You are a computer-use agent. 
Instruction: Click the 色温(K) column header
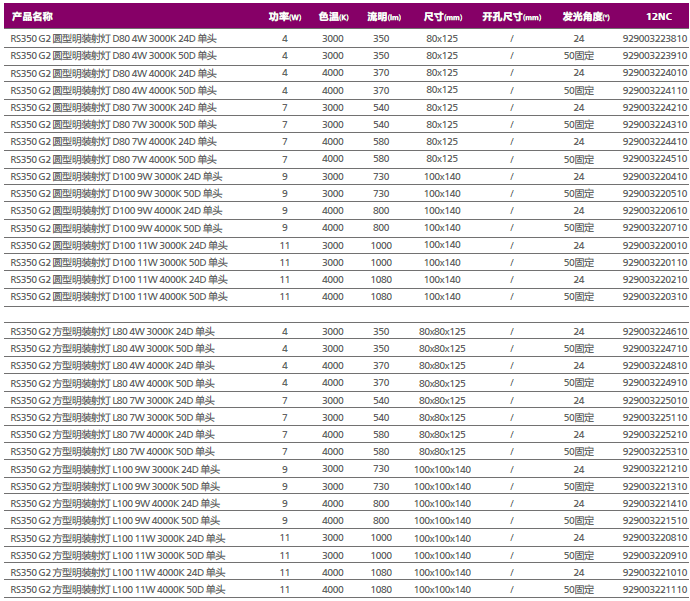point(333,17)
